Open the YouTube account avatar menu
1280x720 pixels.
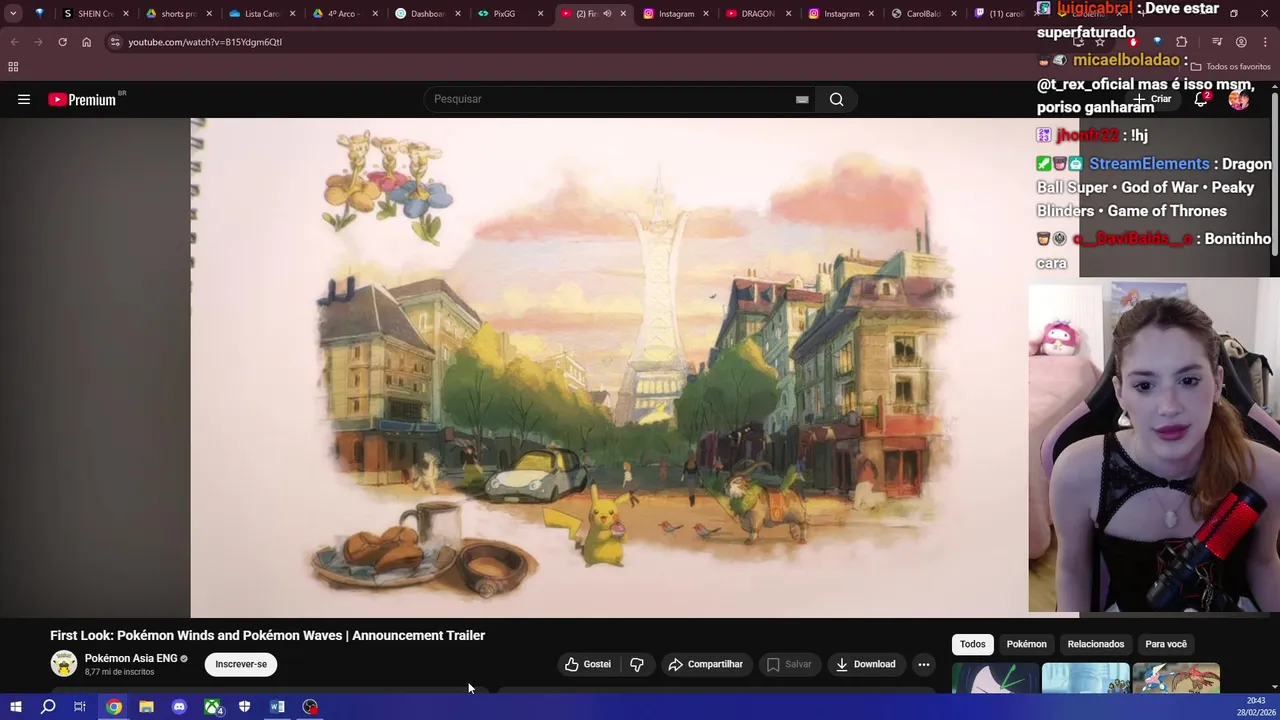(1239, 99)
